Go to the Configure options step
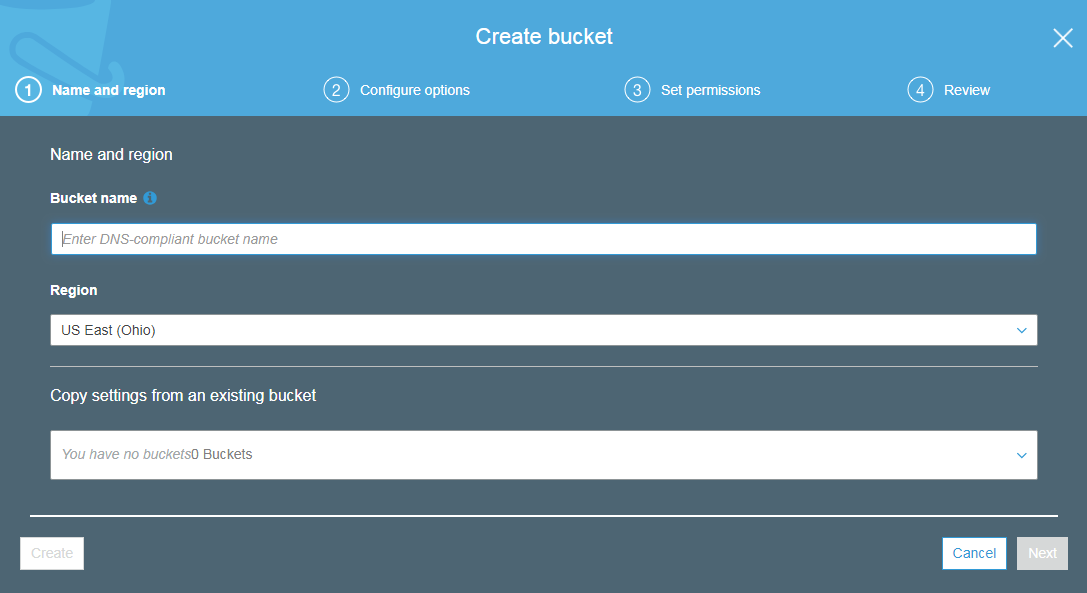Screen dimensions: 1087x593 (415, 90)
